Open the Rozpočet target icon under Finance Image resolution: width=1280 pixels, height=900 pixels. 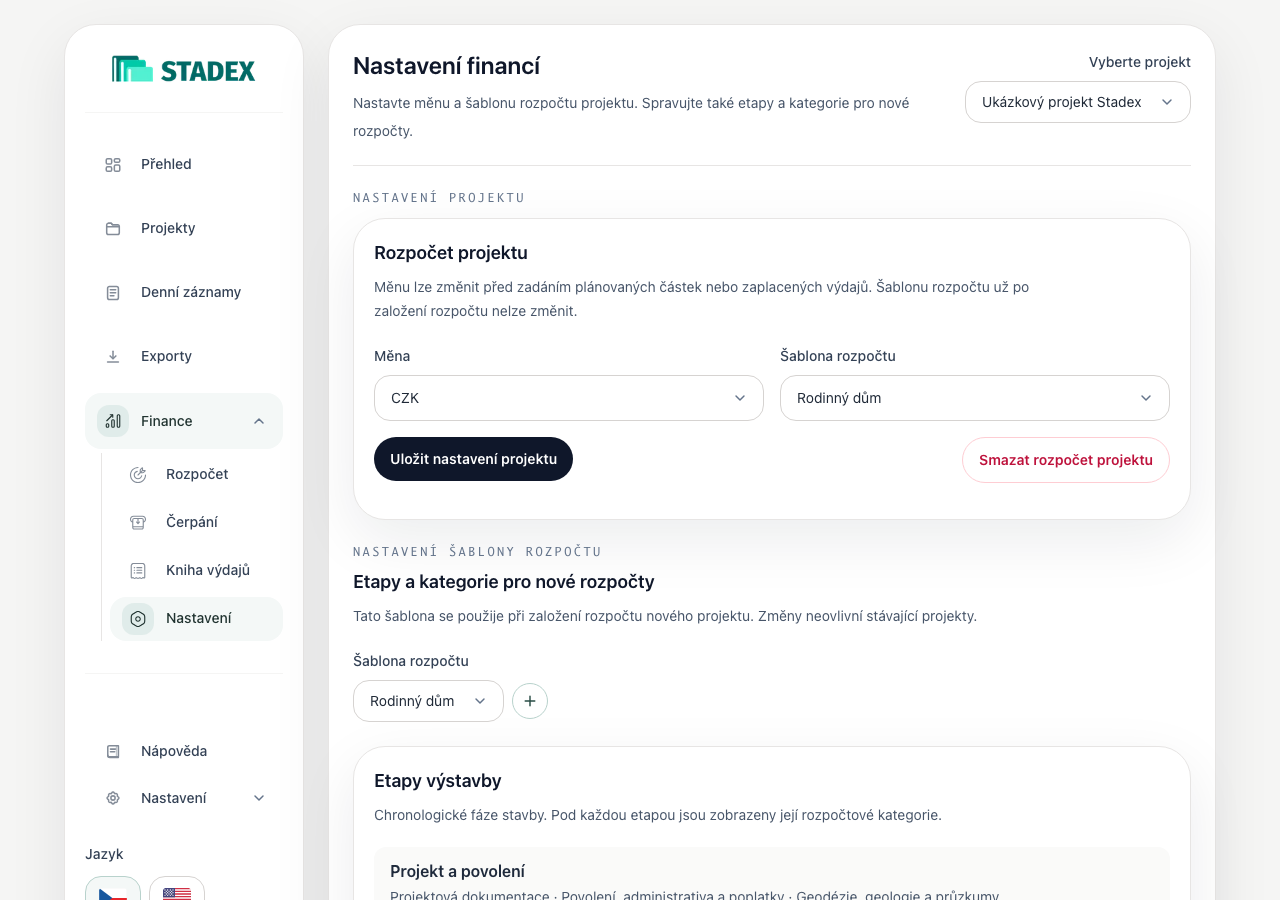[x=138, y=475]
